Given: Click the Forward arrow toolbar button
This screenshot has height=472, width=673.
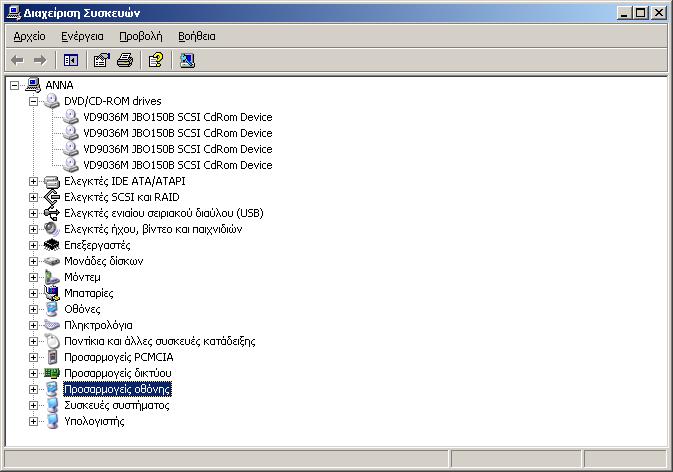Looking at the screenshot, I should point(40,60).
